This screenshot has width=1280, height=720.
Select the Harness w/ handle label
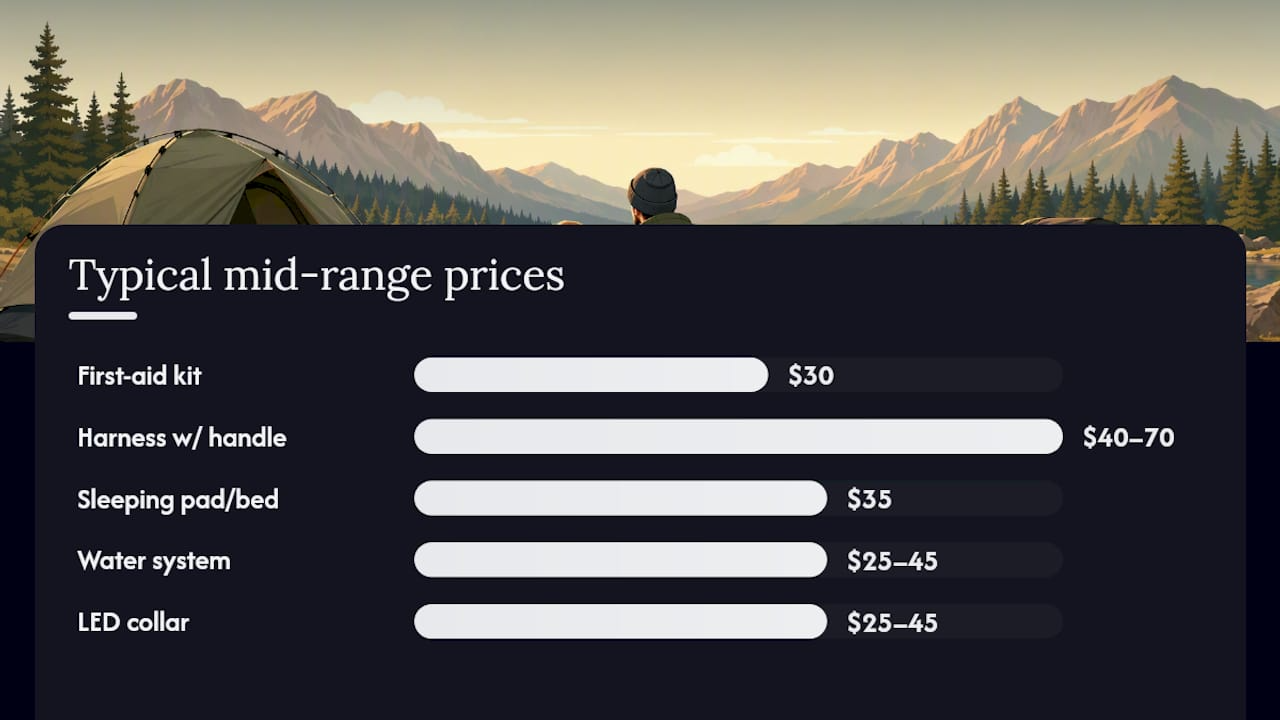click(182, 438)
